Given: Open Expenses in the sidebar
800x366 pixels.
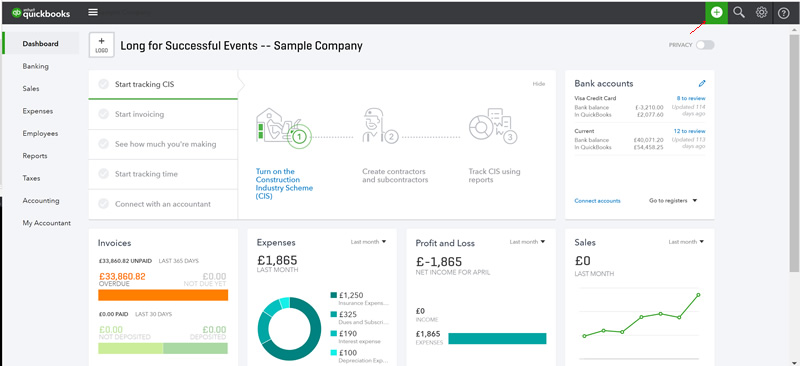Looking at the screenshot, I should point(37,111).
